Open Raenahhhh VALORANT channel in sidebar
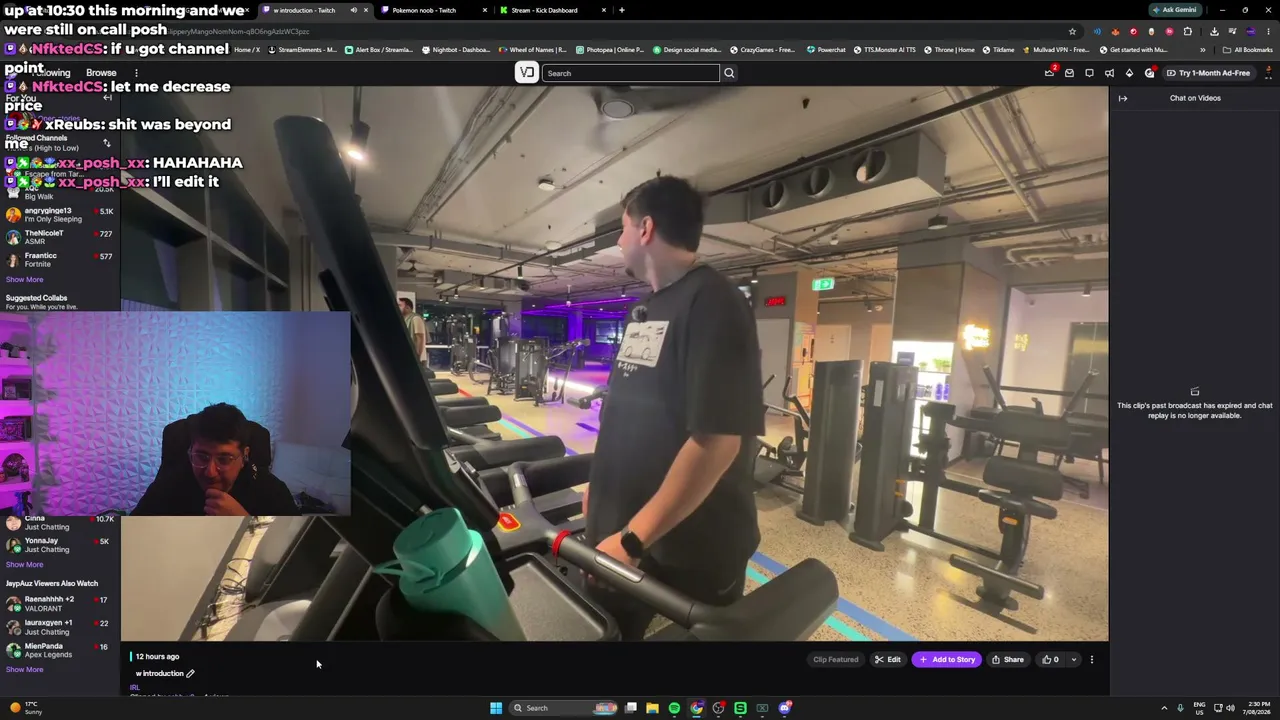Viewport: 1280px width, 720px height. point(59,604)
